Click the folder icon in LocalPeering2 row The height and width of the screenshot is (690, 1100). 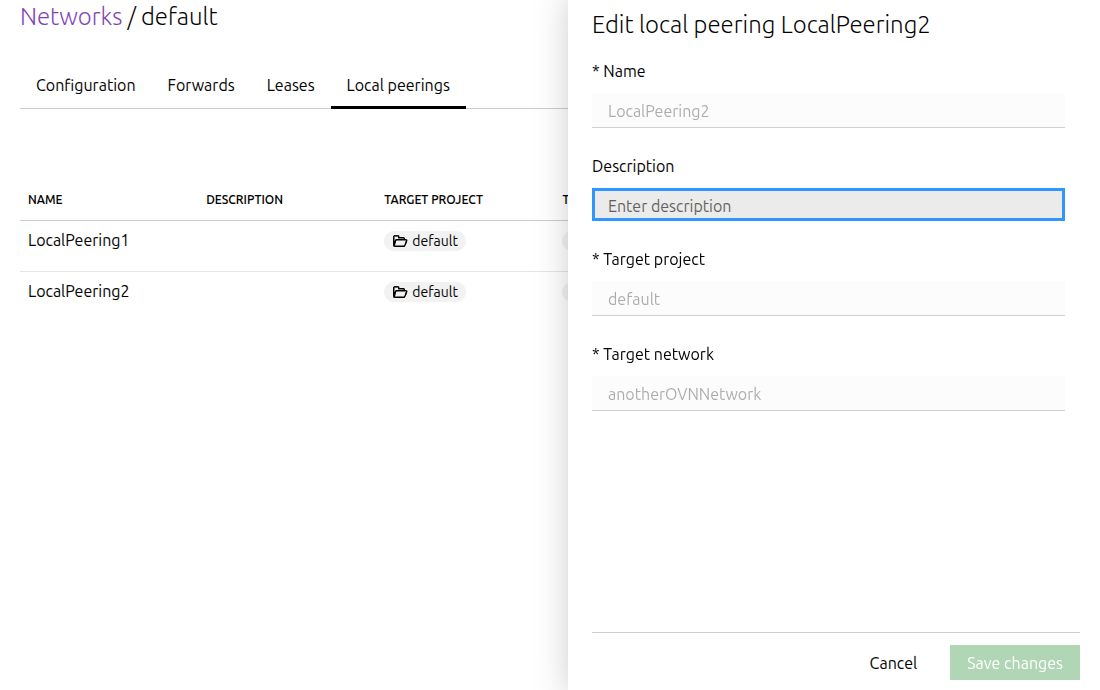point(400,292)
